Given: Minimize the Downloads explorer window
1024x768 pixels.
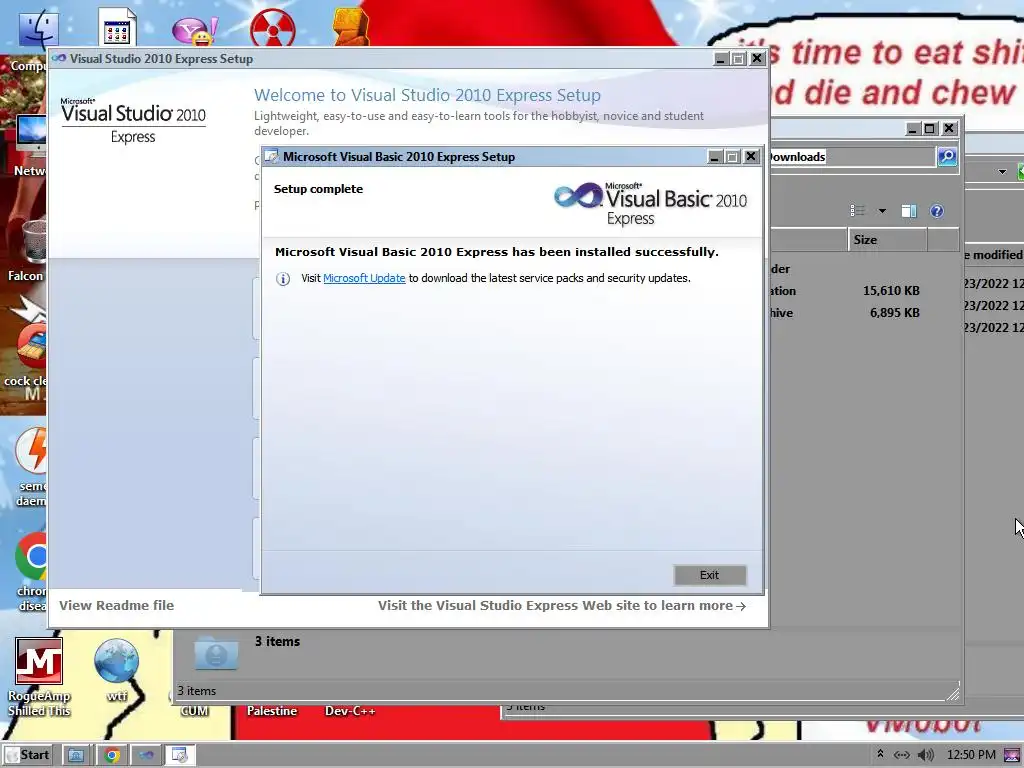Looking at the screenshot, I should pos(913,129).
